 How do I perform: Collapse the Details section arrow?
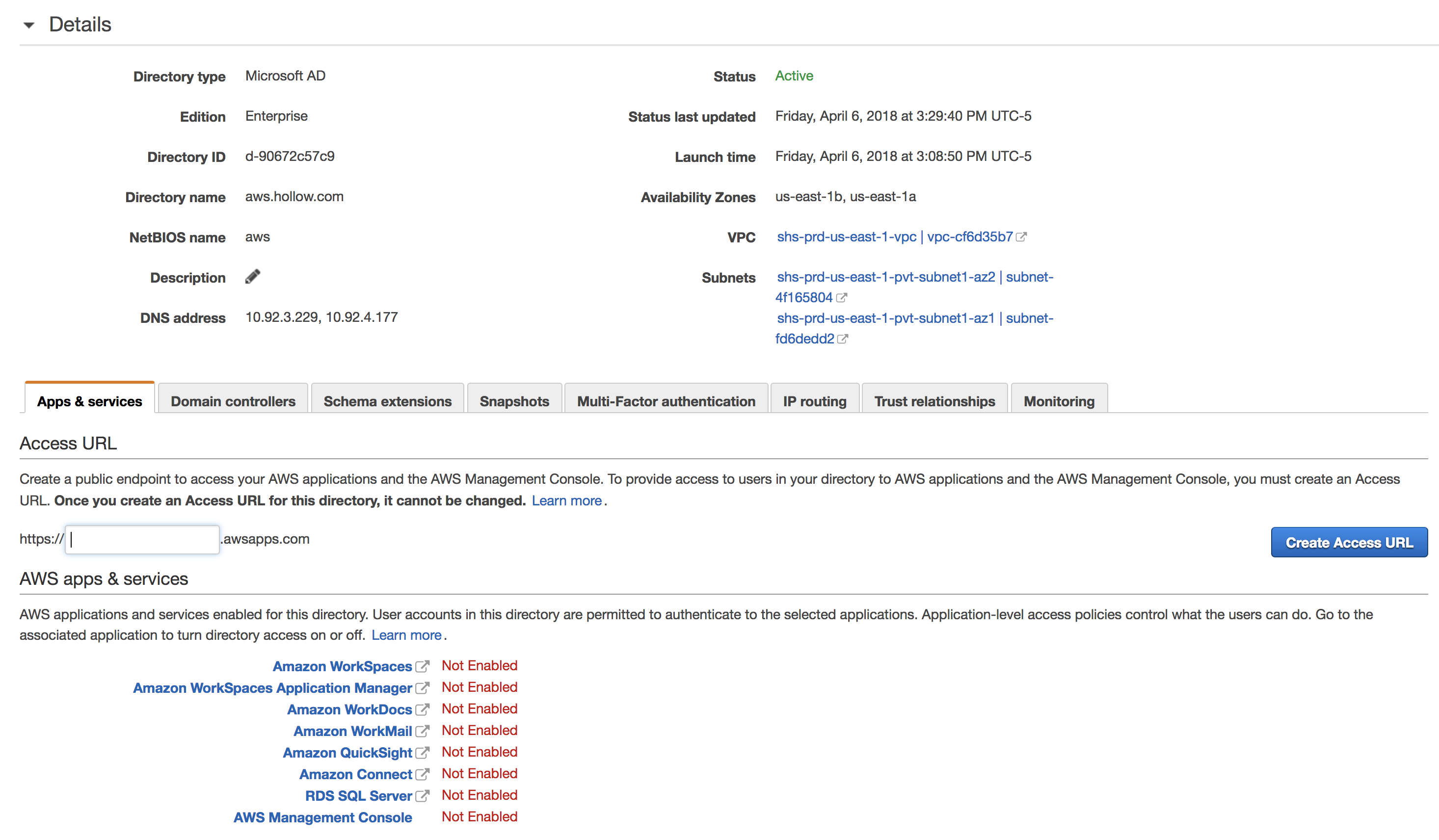coord(28,25)
